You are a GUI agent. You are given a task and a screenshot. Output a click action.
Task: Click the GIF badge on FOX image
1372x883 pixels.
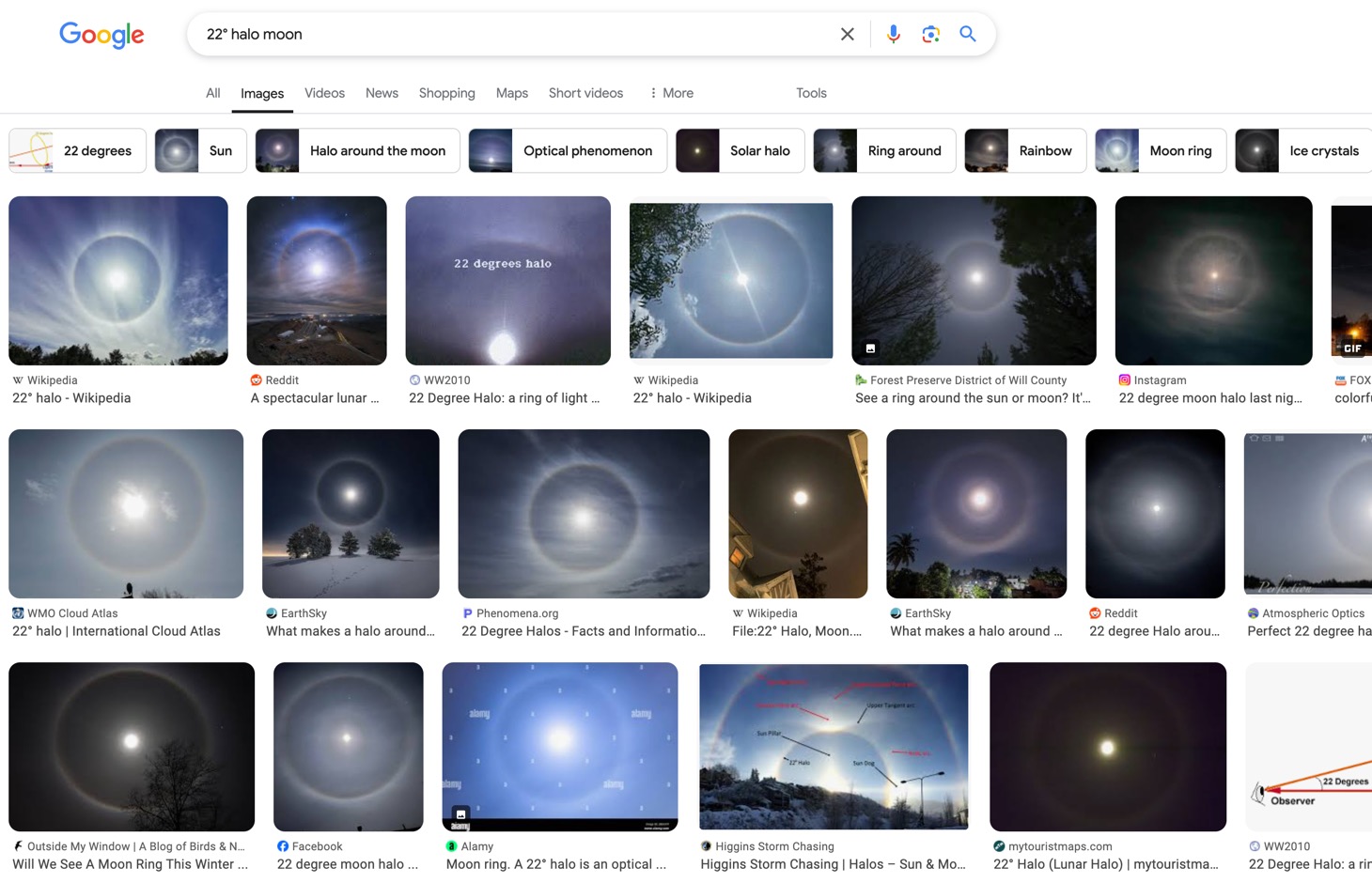1351,349
